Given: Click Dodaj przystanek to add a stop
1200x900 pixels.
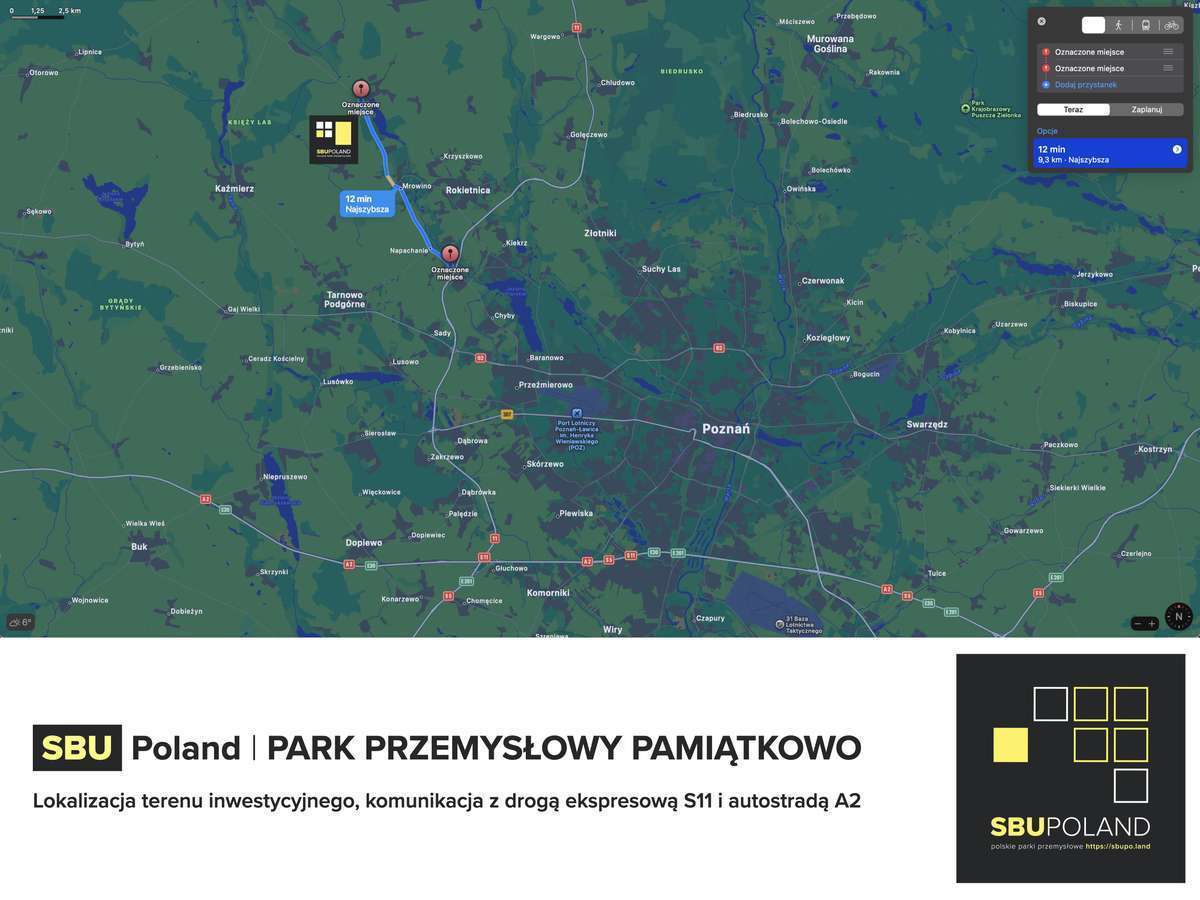Looking at the screenshot, I should 1085,85.
